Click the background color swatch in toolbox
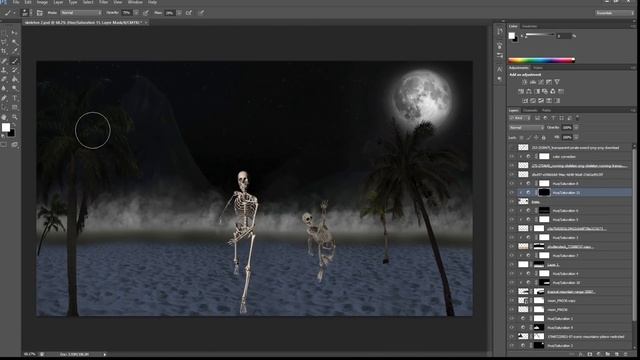This screenshot has height=360, width=640. pos(11,133)
